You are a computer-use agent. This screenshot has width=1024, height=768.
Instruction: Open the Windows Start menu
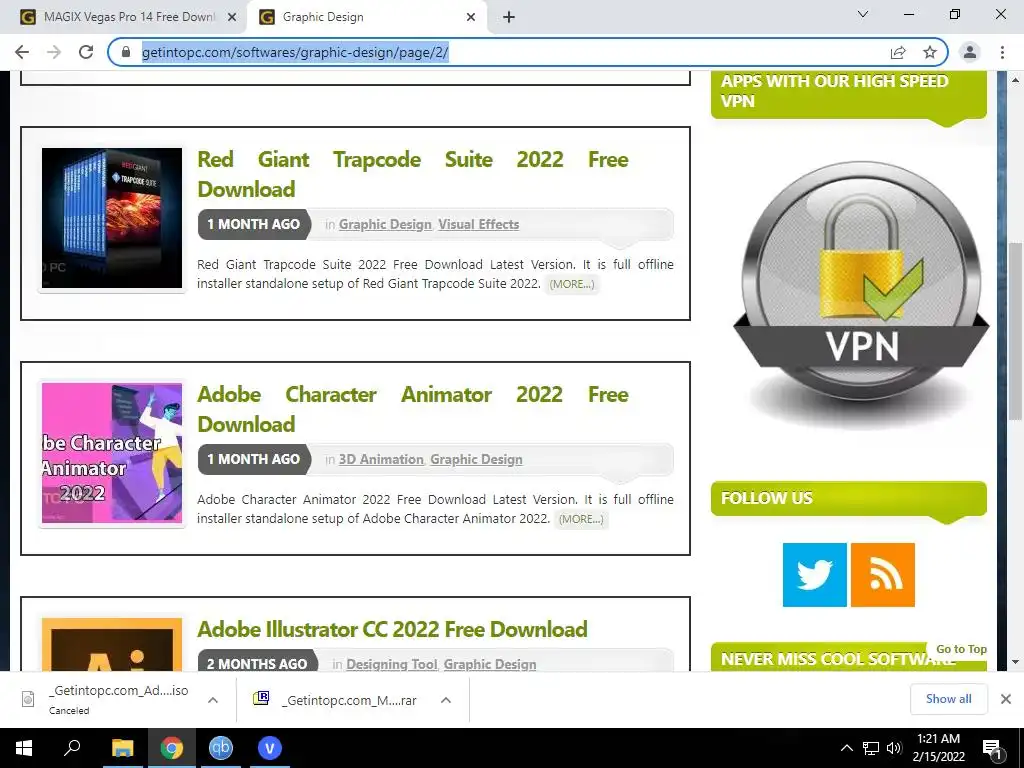[24, 748]
